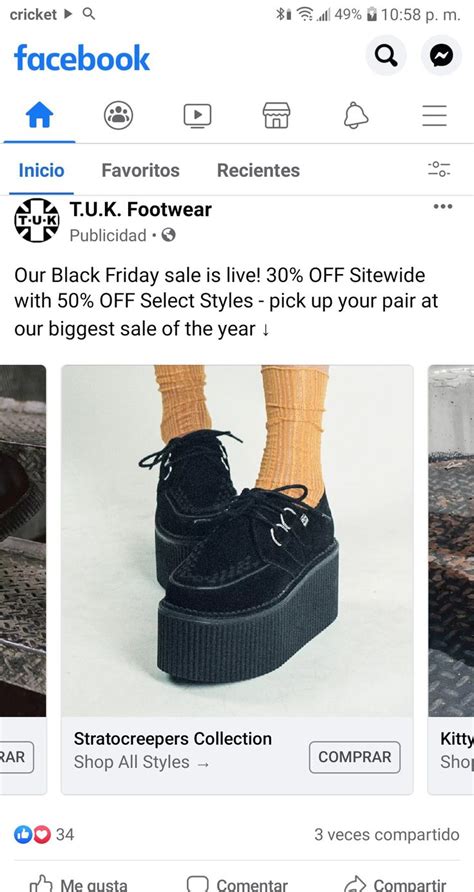This screenshot has width=474, height=892.
Task: Open the three-dot options on T.U.K. ad
Action: (x=443, y=207)
